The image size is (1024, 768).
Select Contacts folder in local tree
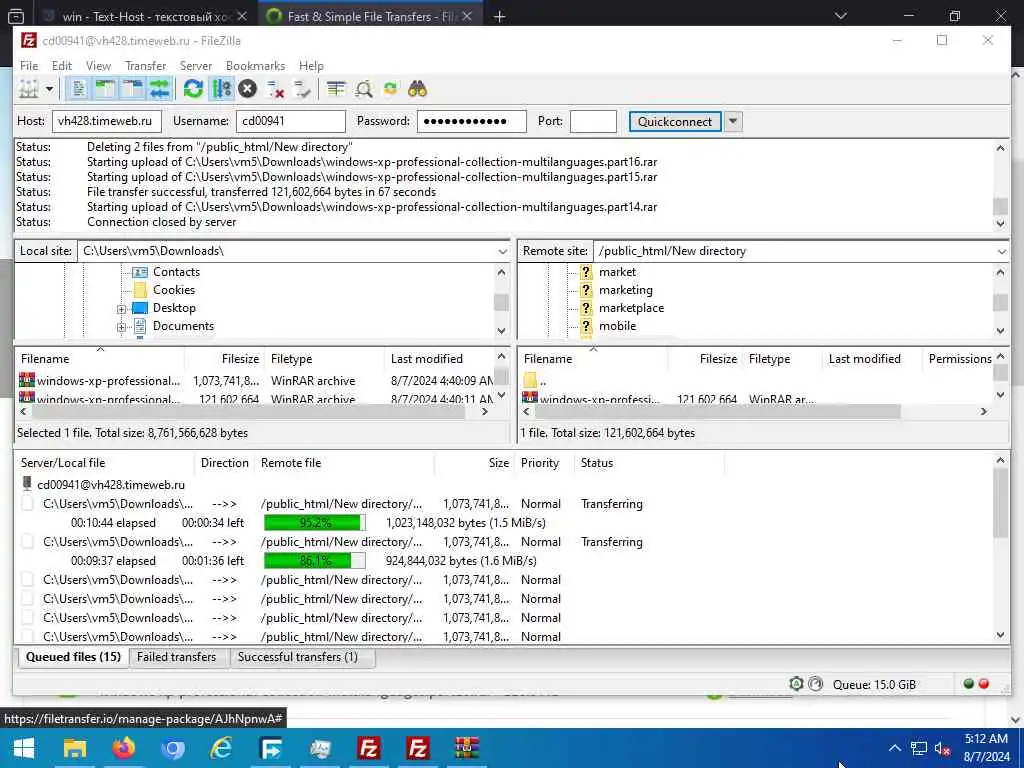(176, 272)
